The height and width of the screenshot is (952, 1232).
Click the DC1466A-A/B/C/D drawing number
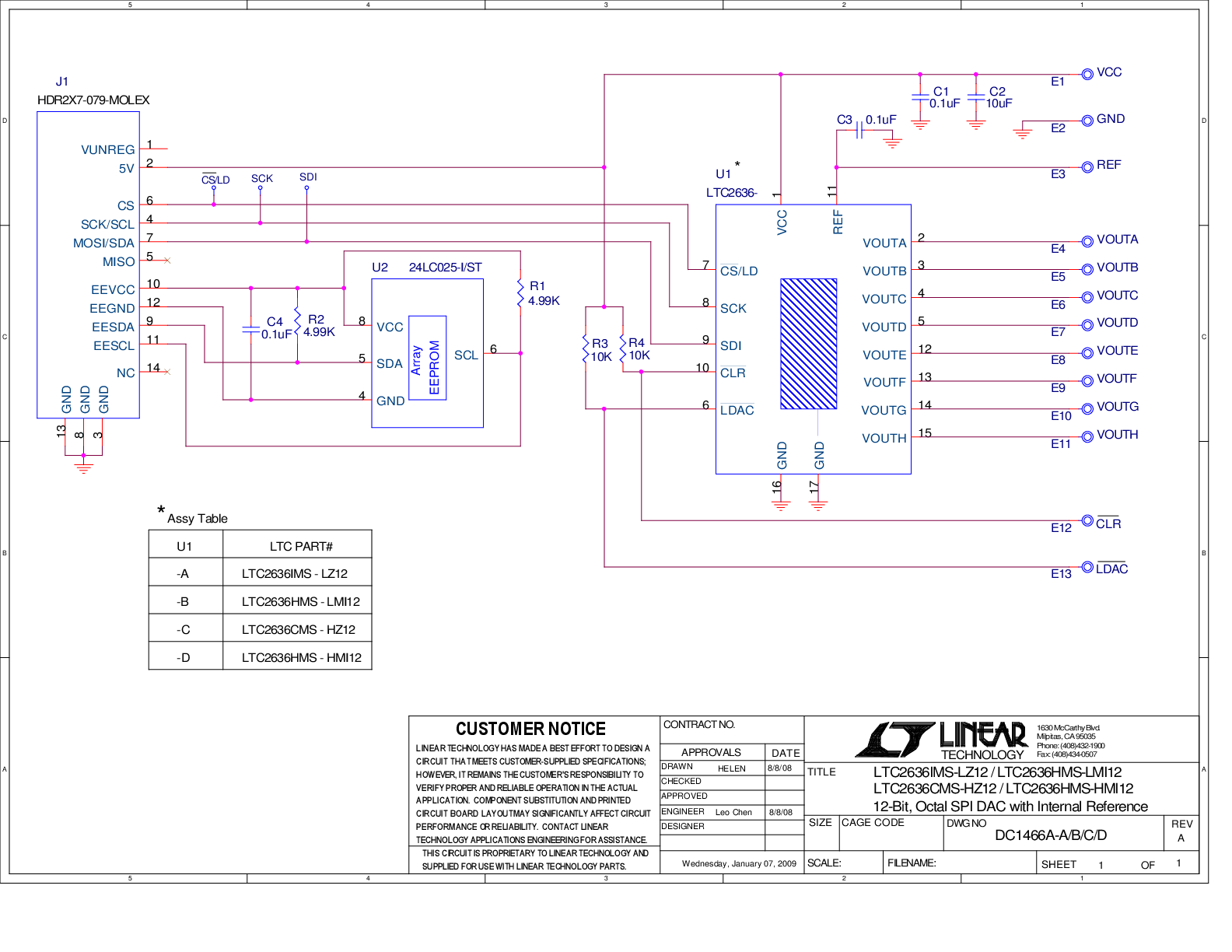coord(1051,835)
